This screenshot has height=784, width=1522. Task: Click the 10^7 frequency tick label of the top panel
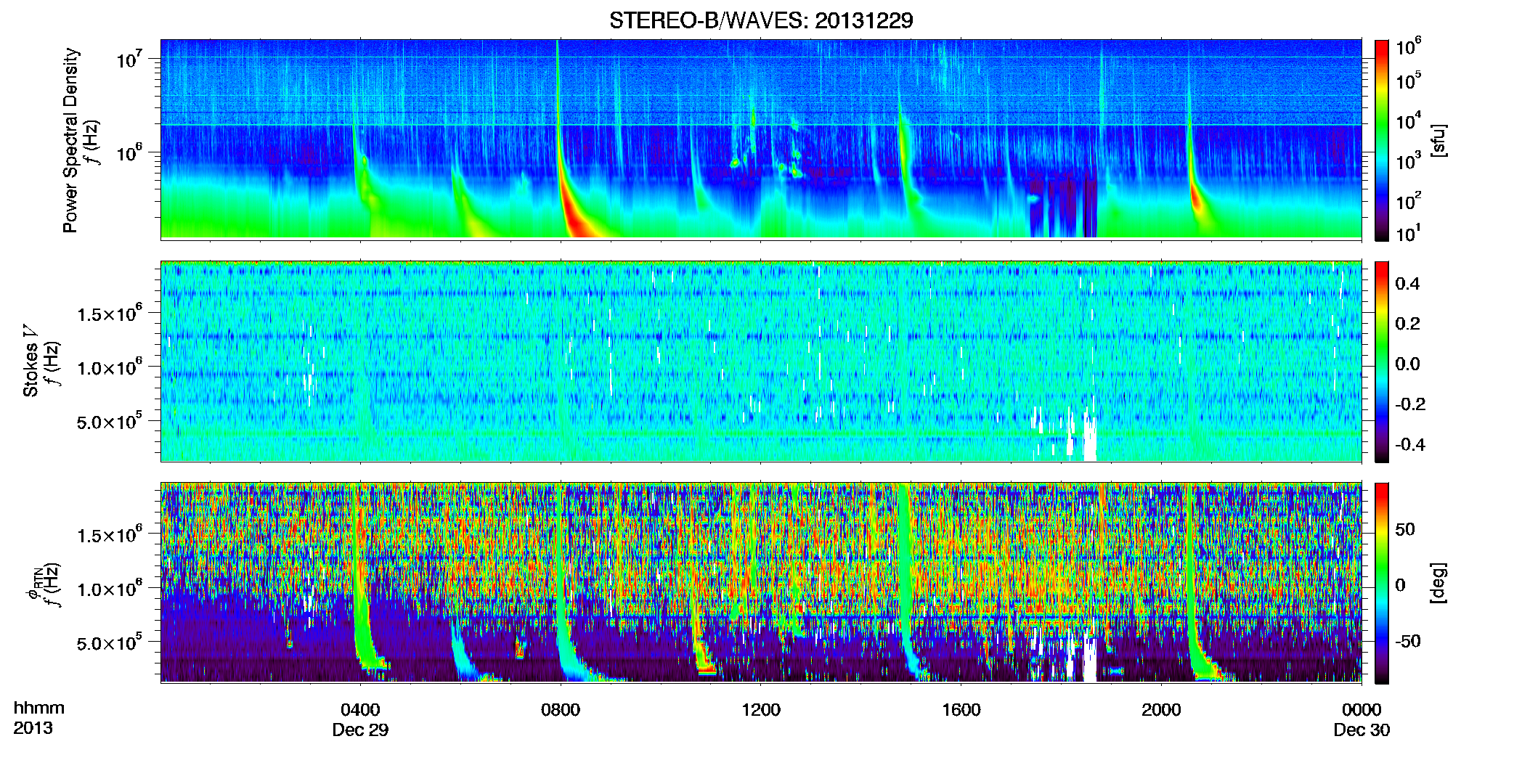tap(131, 60)
